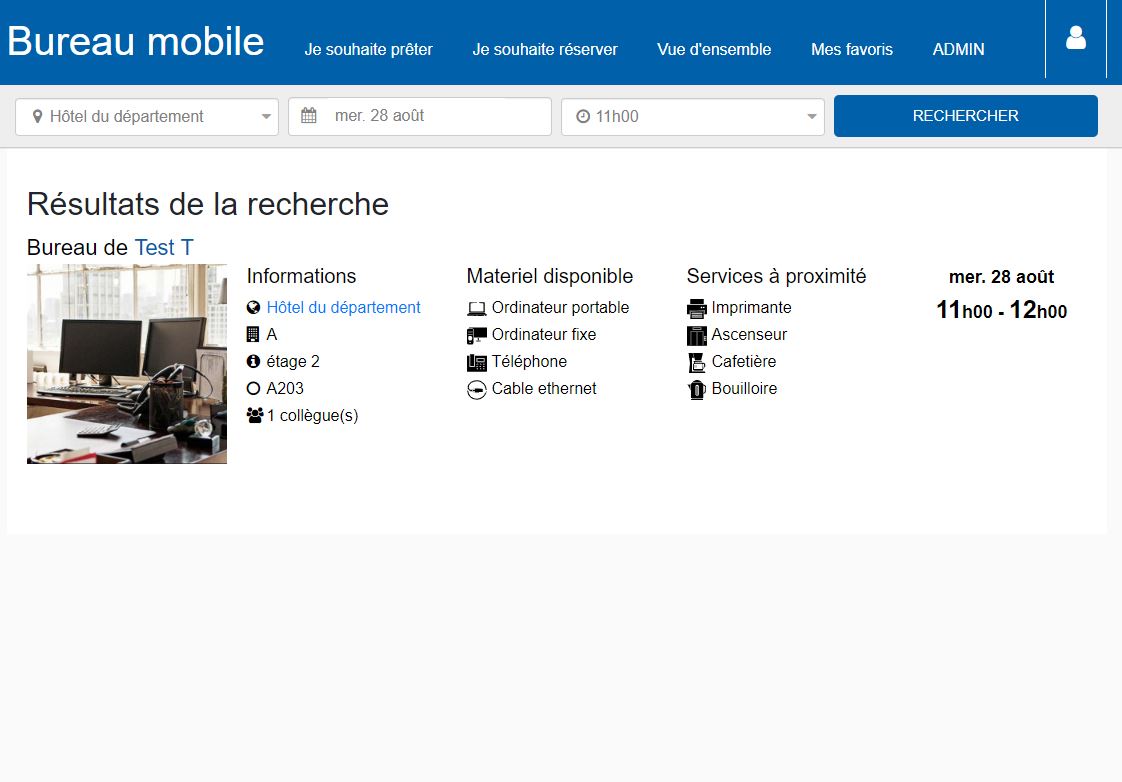Click the étage 2 text
This screenshot has width=1122, height=782.
(x=293, y=361)
